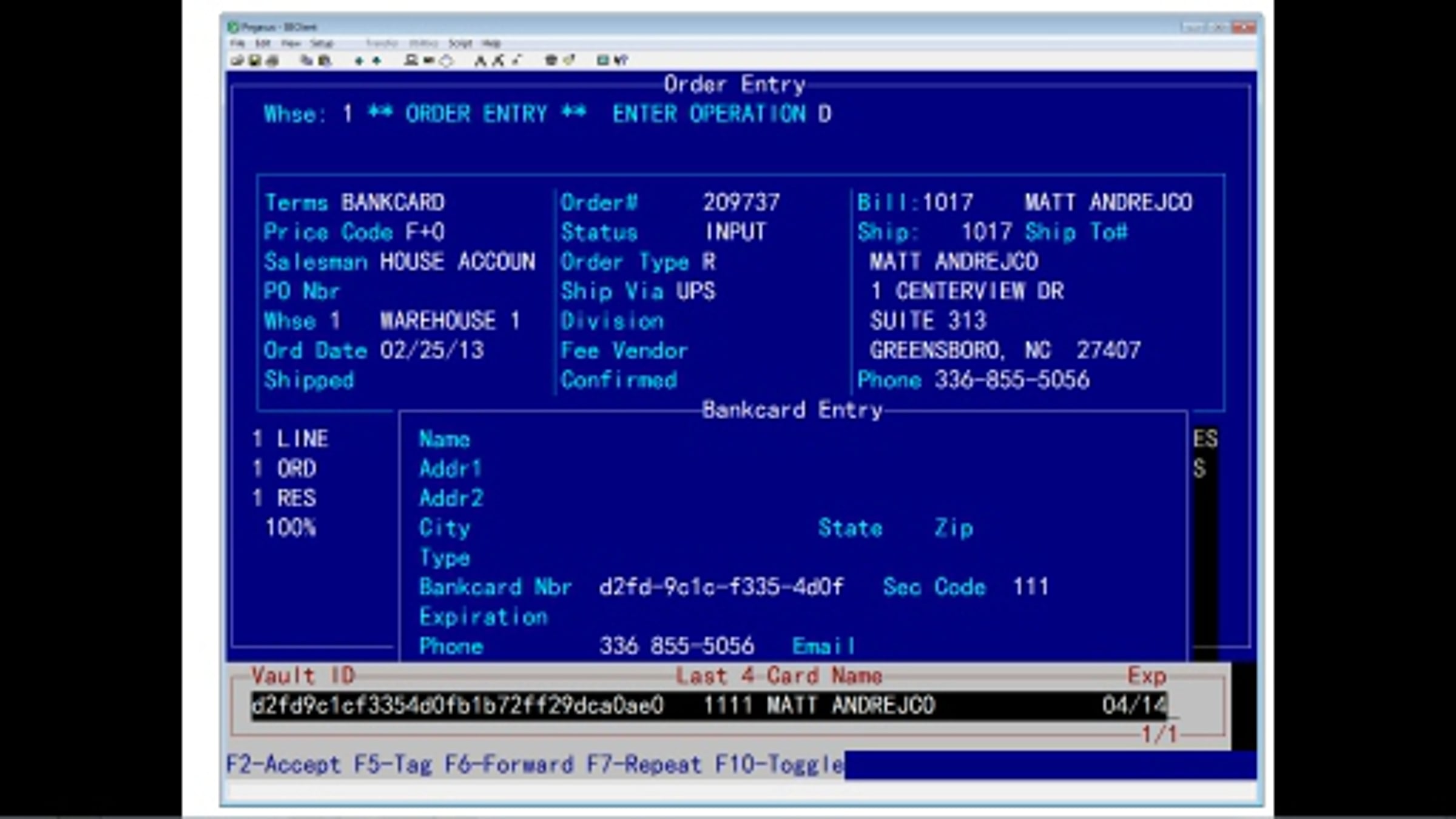Image resolution: width=1456 pixels, height=819 pixels.
Task: Click the Salesman value HOUSE ACCOUN
Action: coord(457,261)
